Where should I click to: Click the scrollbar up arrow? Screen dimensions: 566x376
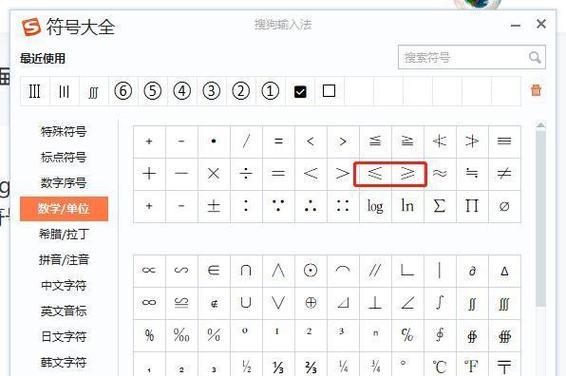click(540, 126)
